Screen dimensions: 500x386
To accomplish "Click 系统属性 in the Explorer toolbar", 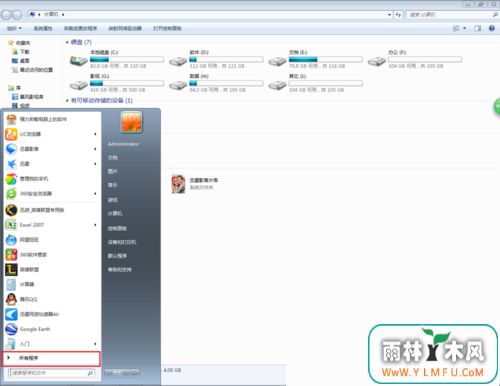I will point(43,28).
